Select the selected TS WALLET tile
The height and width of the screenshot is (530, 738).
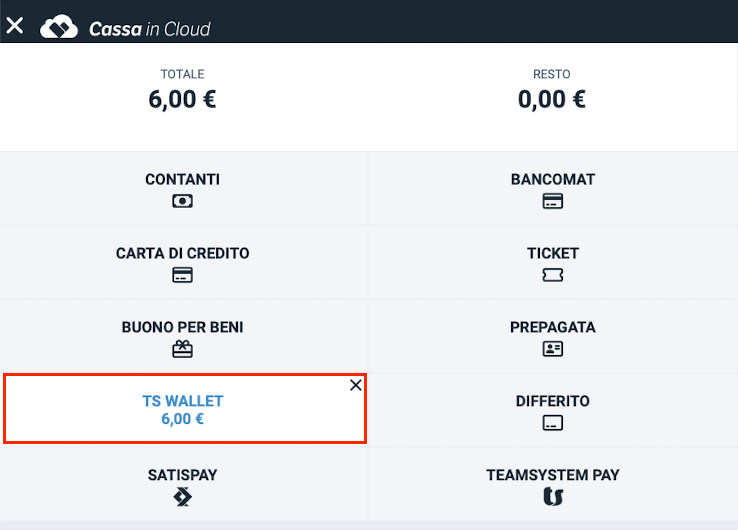pyautogui.click(x=182, y=409)
